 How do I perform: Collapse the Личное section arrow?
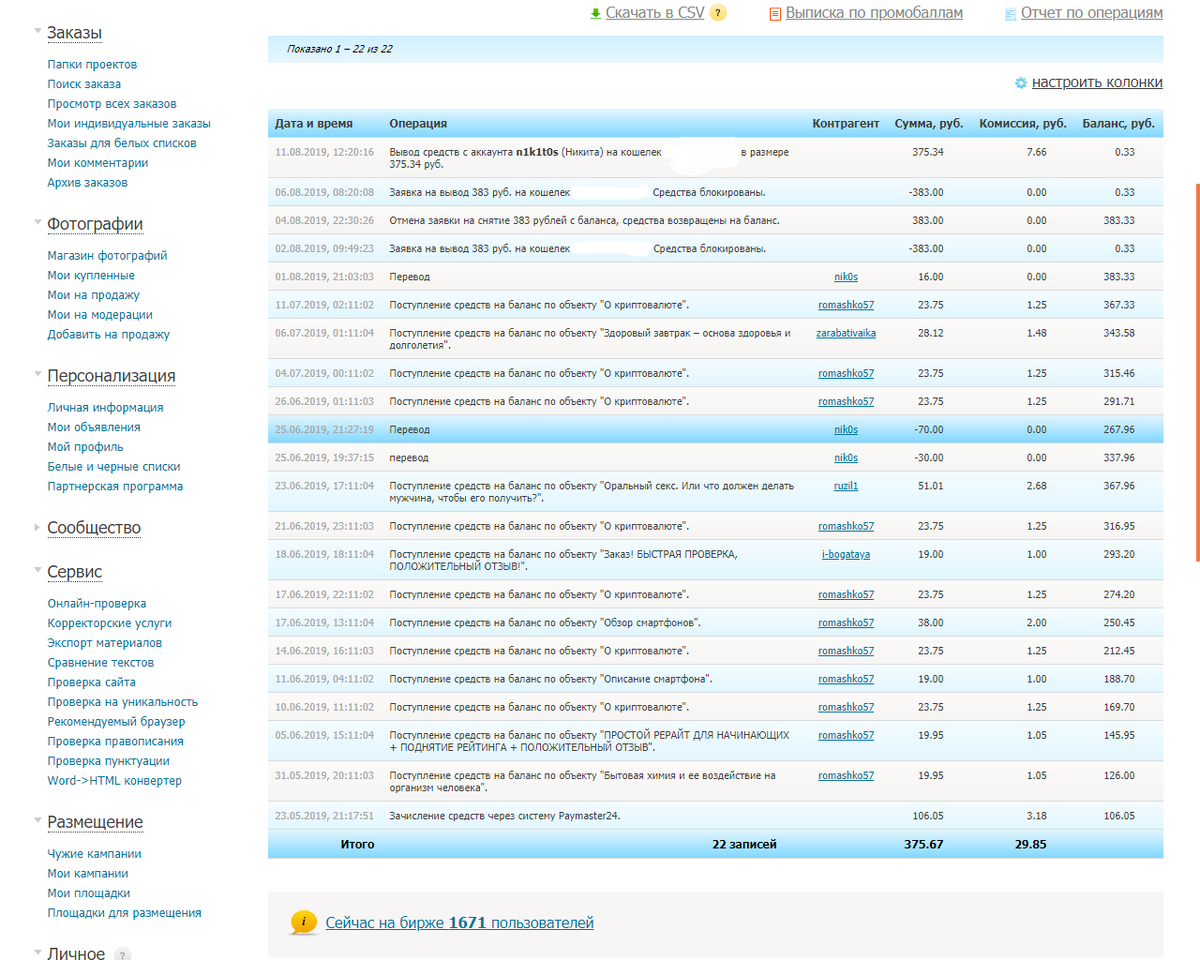click(x=38, y=953)
